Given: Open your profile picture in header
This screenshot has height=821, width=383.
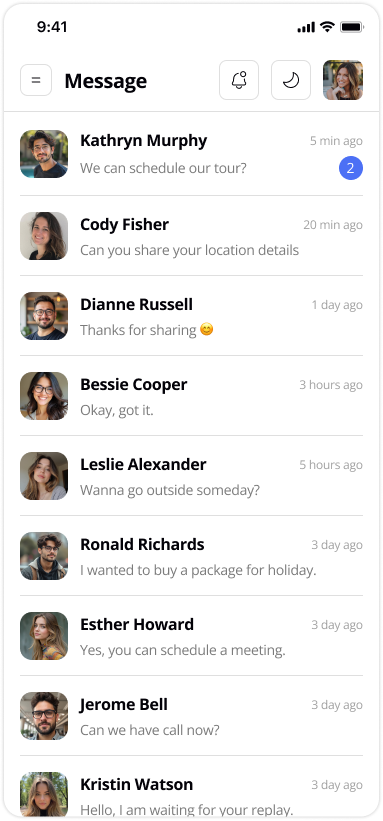Looking at the screenshot, I should click(x=343, y=80).
